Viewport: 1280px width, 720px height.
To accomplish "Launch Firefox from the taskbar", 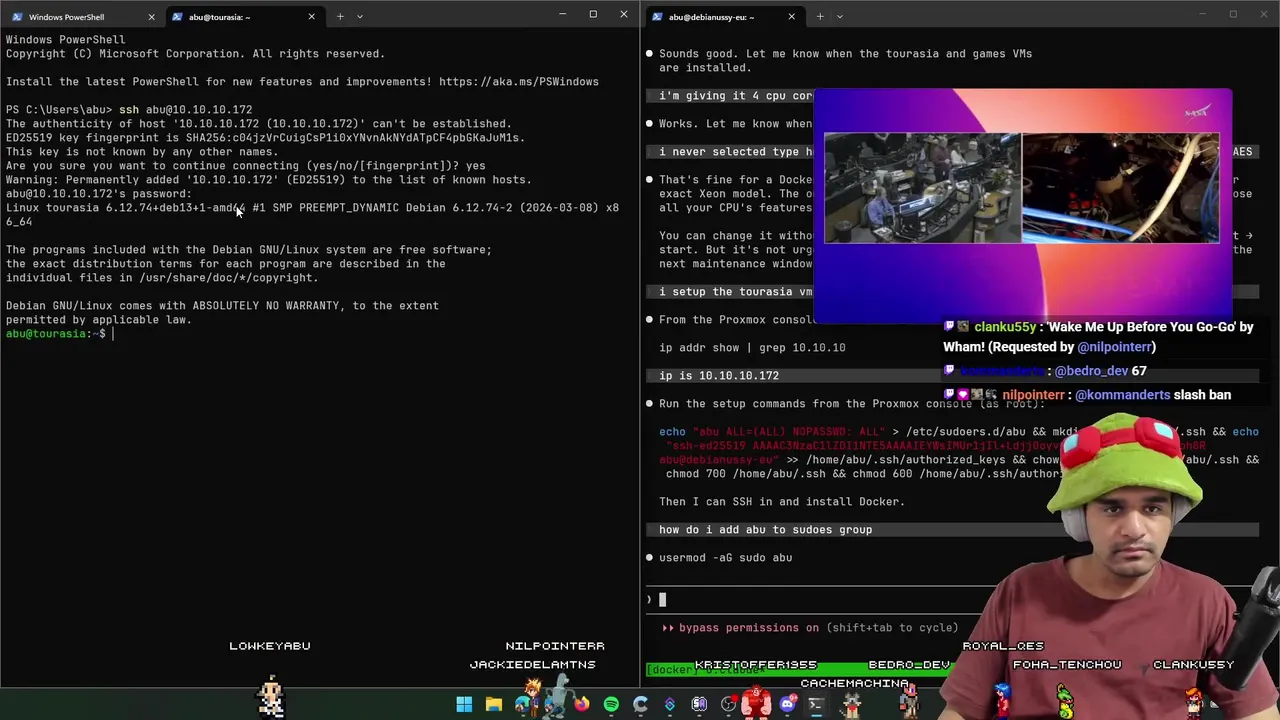I will point(581,705).
